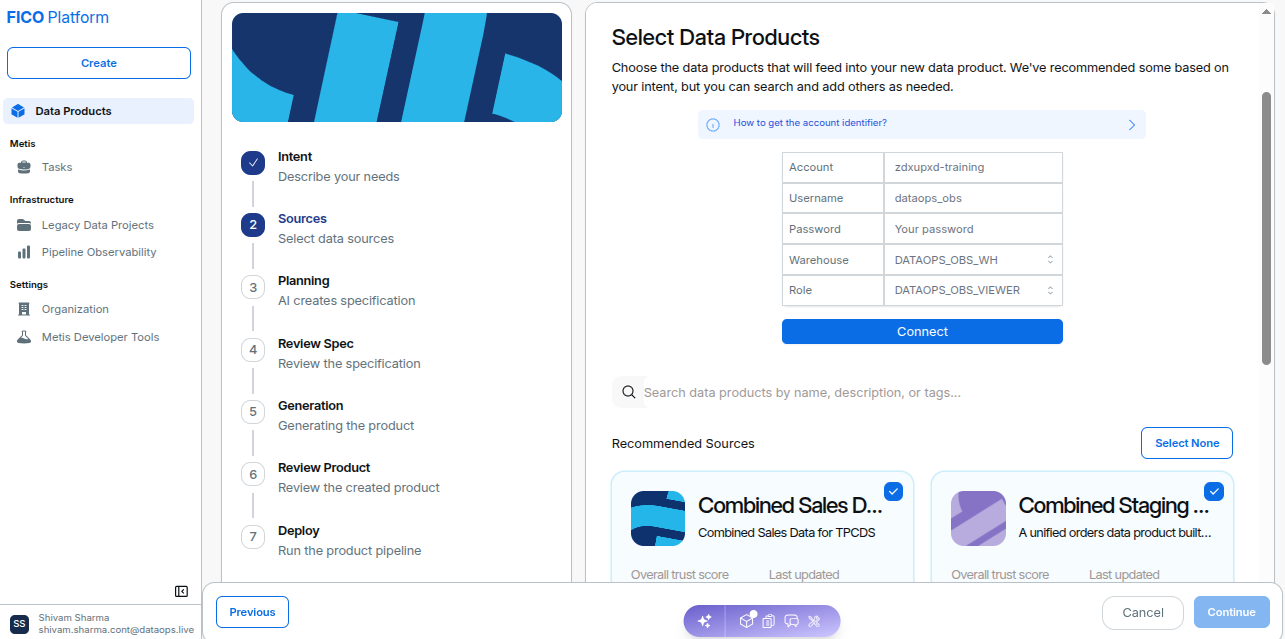Click the step 7 Deploy circle
The height and width of the screenshot is (639, 1285).
pyautogui.click(x=253, y=537)
